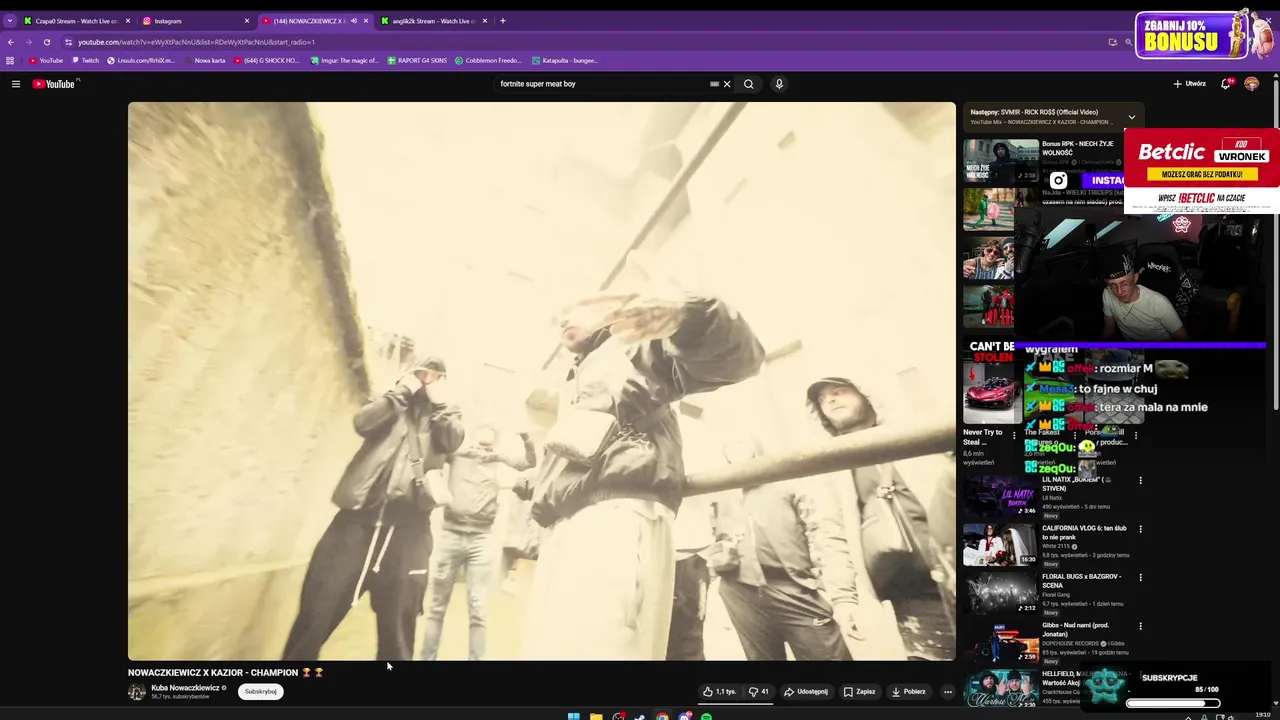Dislike the video (41)
This screenshot has height=720, width=1280.
pyautogui.click(x=759, y=691)
